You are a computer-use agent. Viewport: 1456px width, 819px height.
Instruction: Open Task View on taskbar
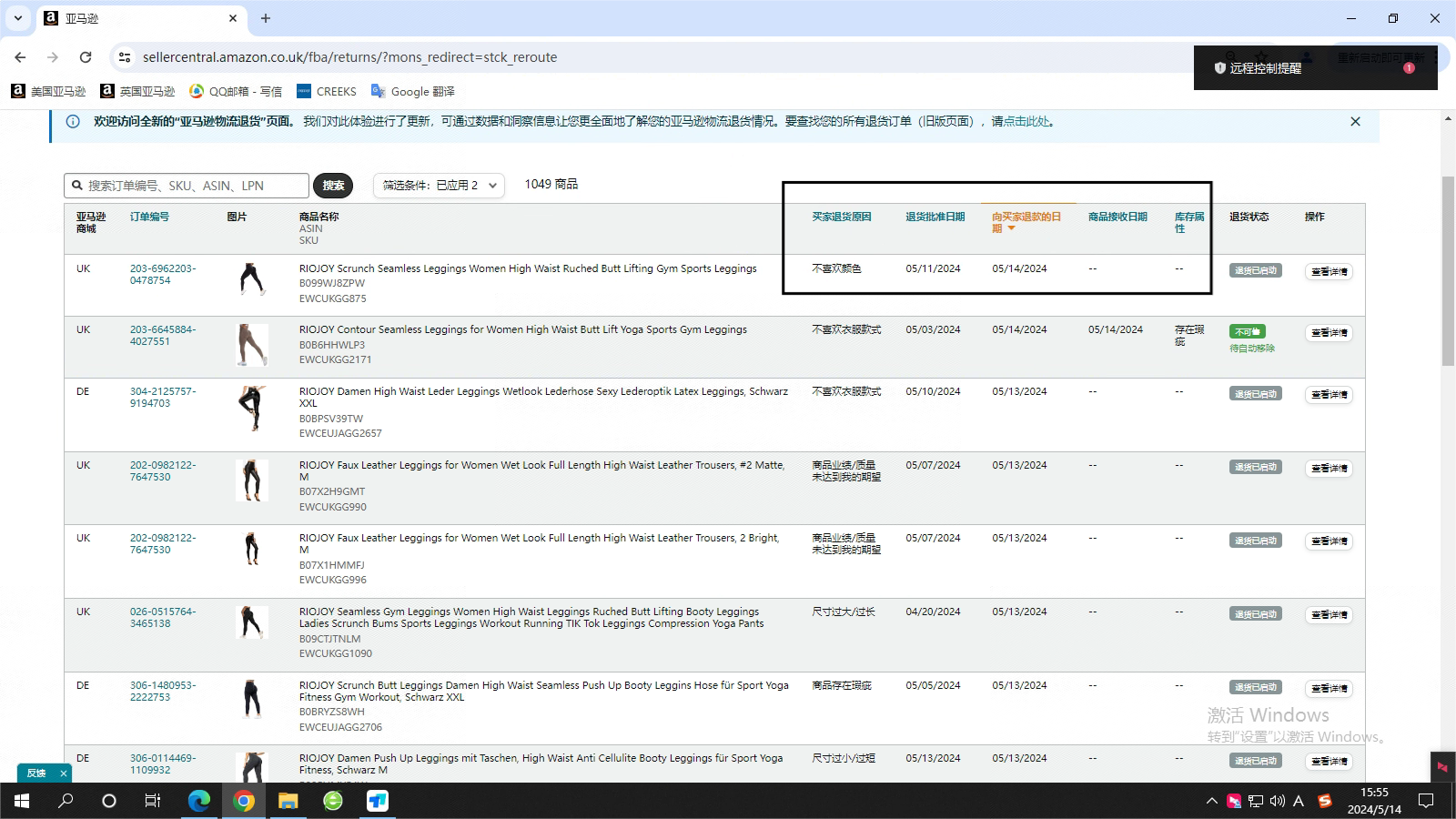tap(153, 801)
